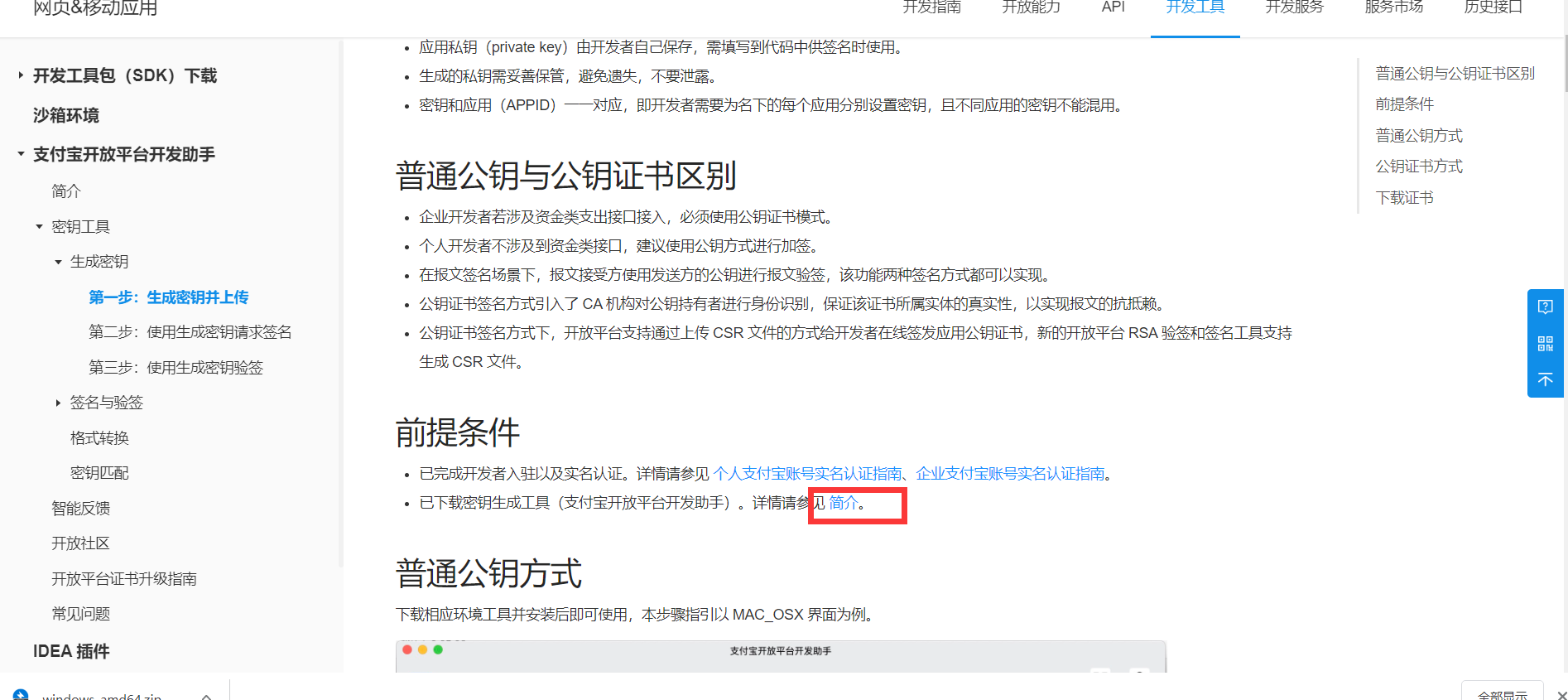Click the 普通公钥与公钥证书区别 heading
The image size is (1568, 700).
(x=566, y=176)
